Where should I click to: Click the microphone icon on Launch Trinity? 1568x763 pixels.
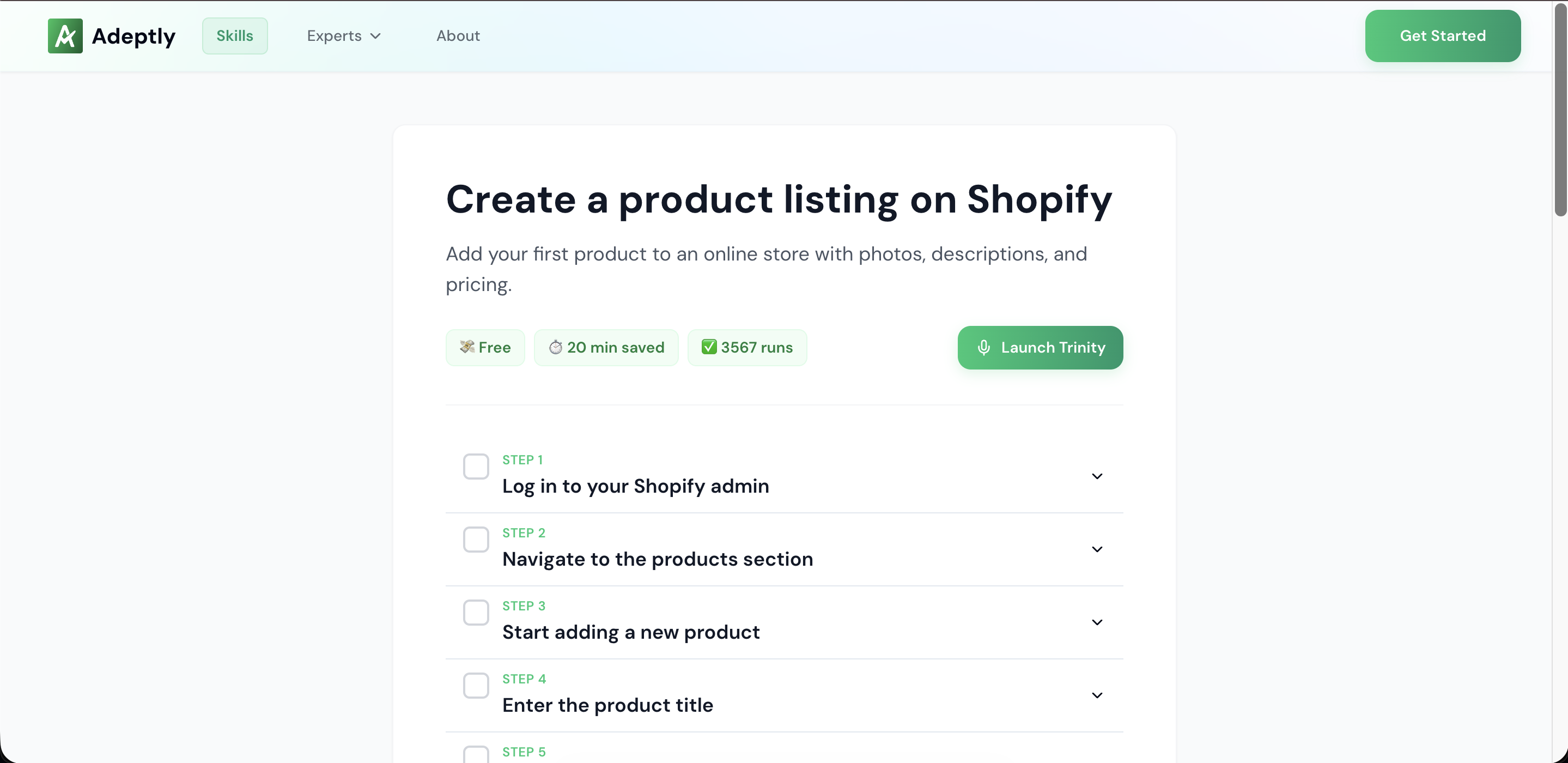click(x=983, y=348)
